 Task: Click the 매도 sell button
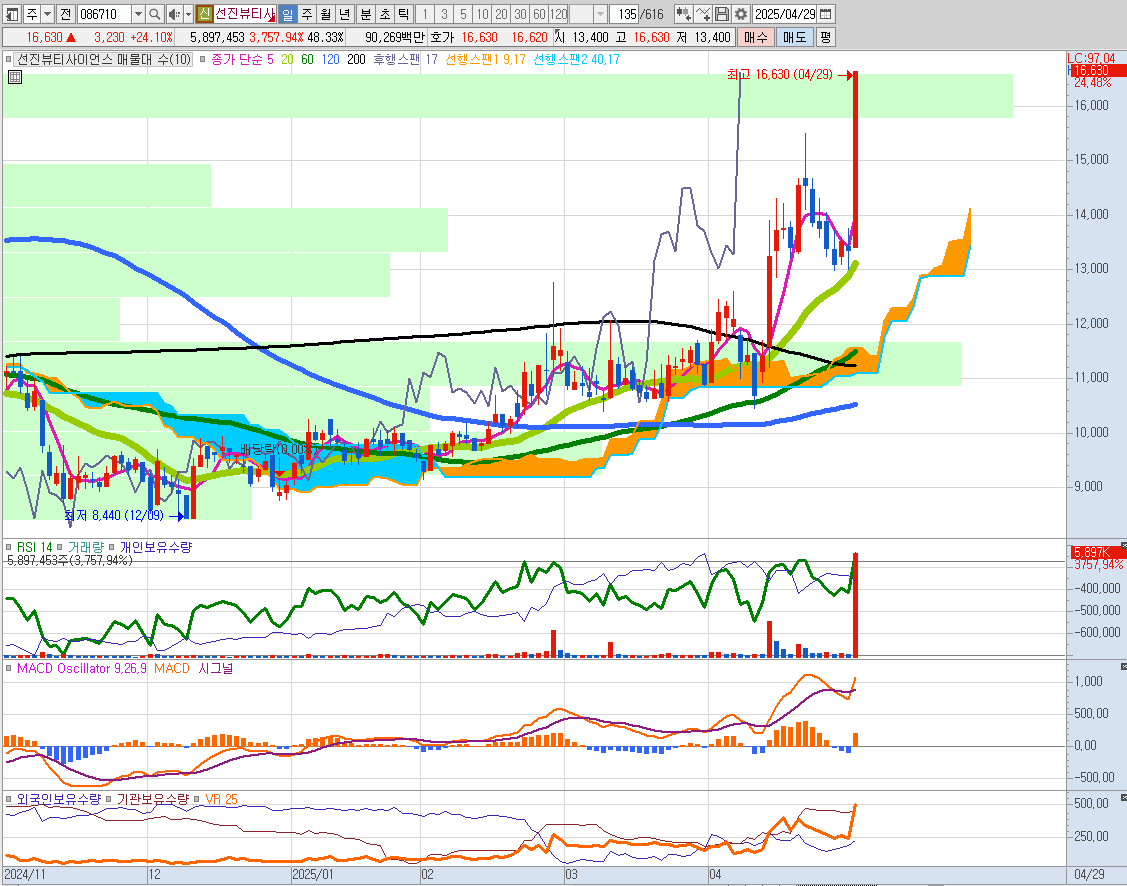tap(794, 37)
